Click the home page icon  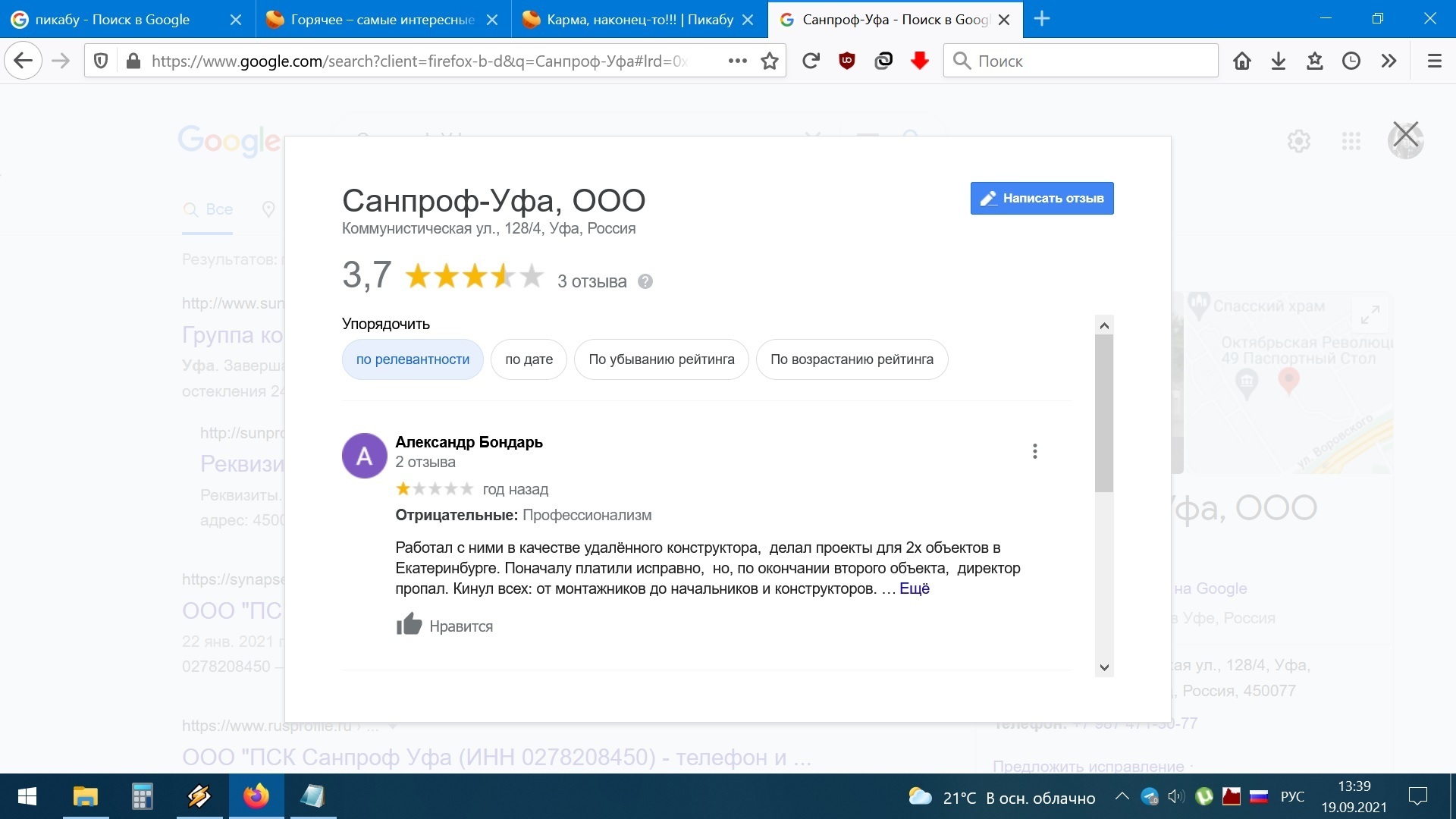click(x=1242, y=61)
